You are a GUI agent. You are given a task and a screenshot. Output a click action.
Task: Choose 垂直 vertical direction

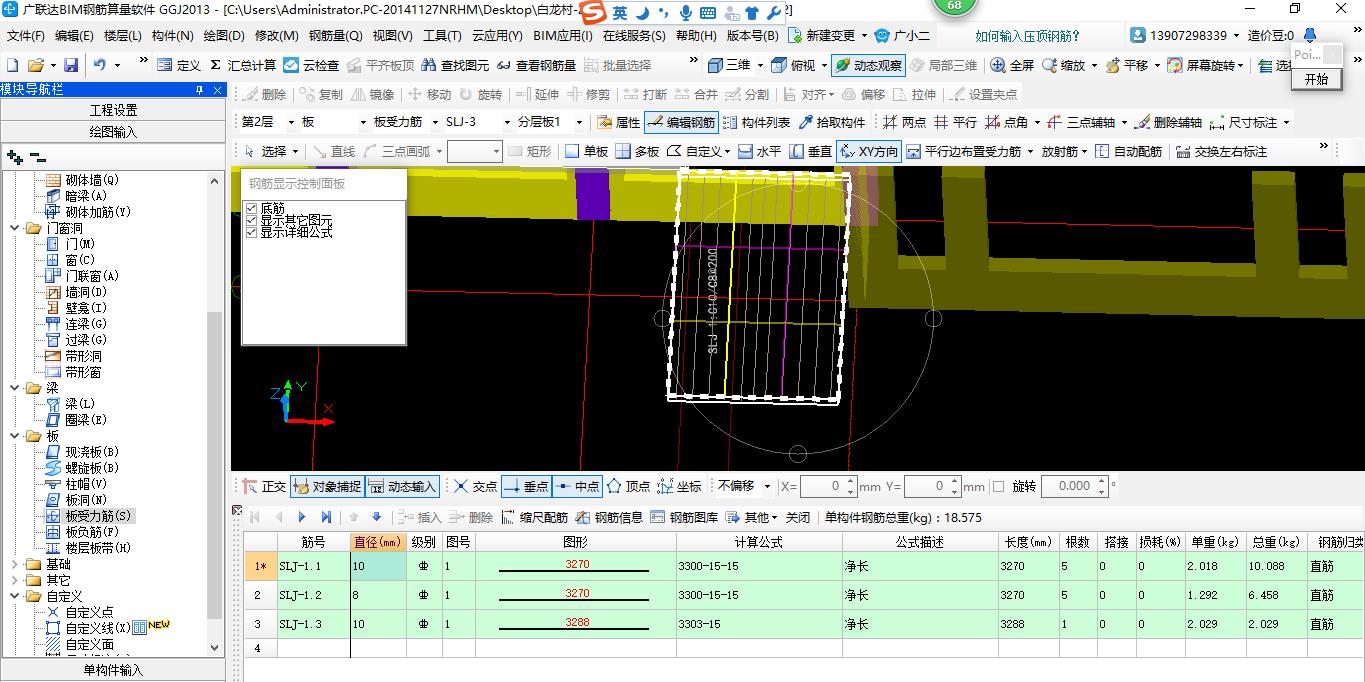pos(810,151)
